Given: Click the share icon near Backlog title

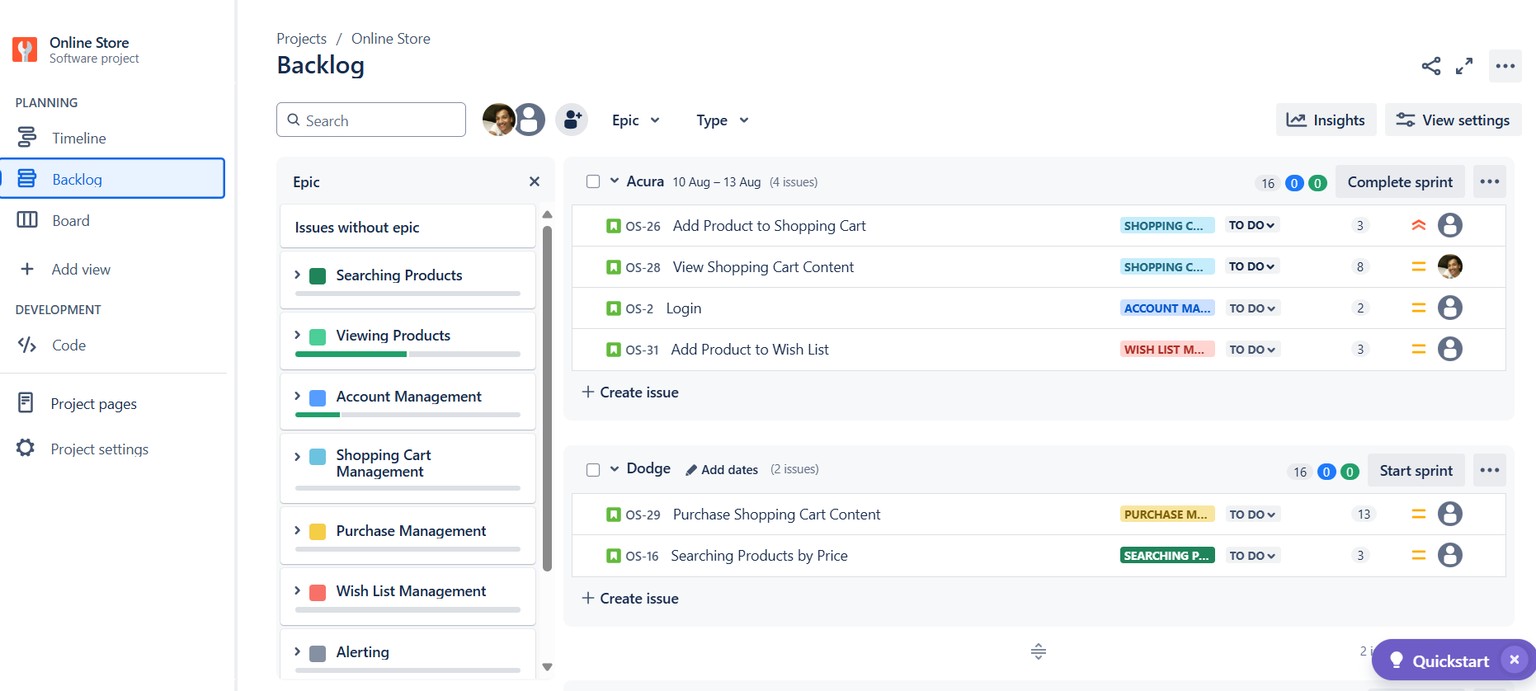Looking at the screenshot, I should coord(1431,66).
